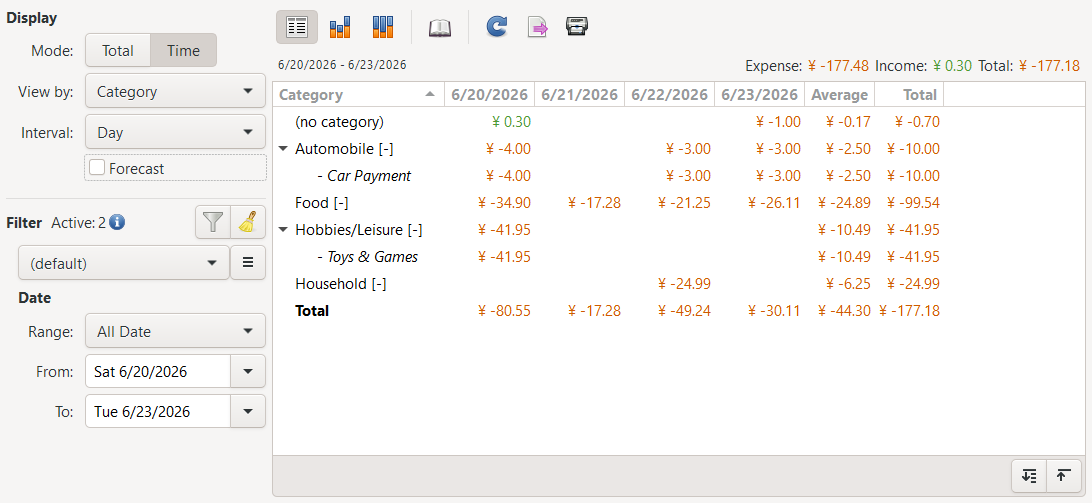Image resolution: width=1092 pixels, height=503 pixels.
Task: Click the Food average ¥ -24.89 cell
Action: click(x=844, y=203)
